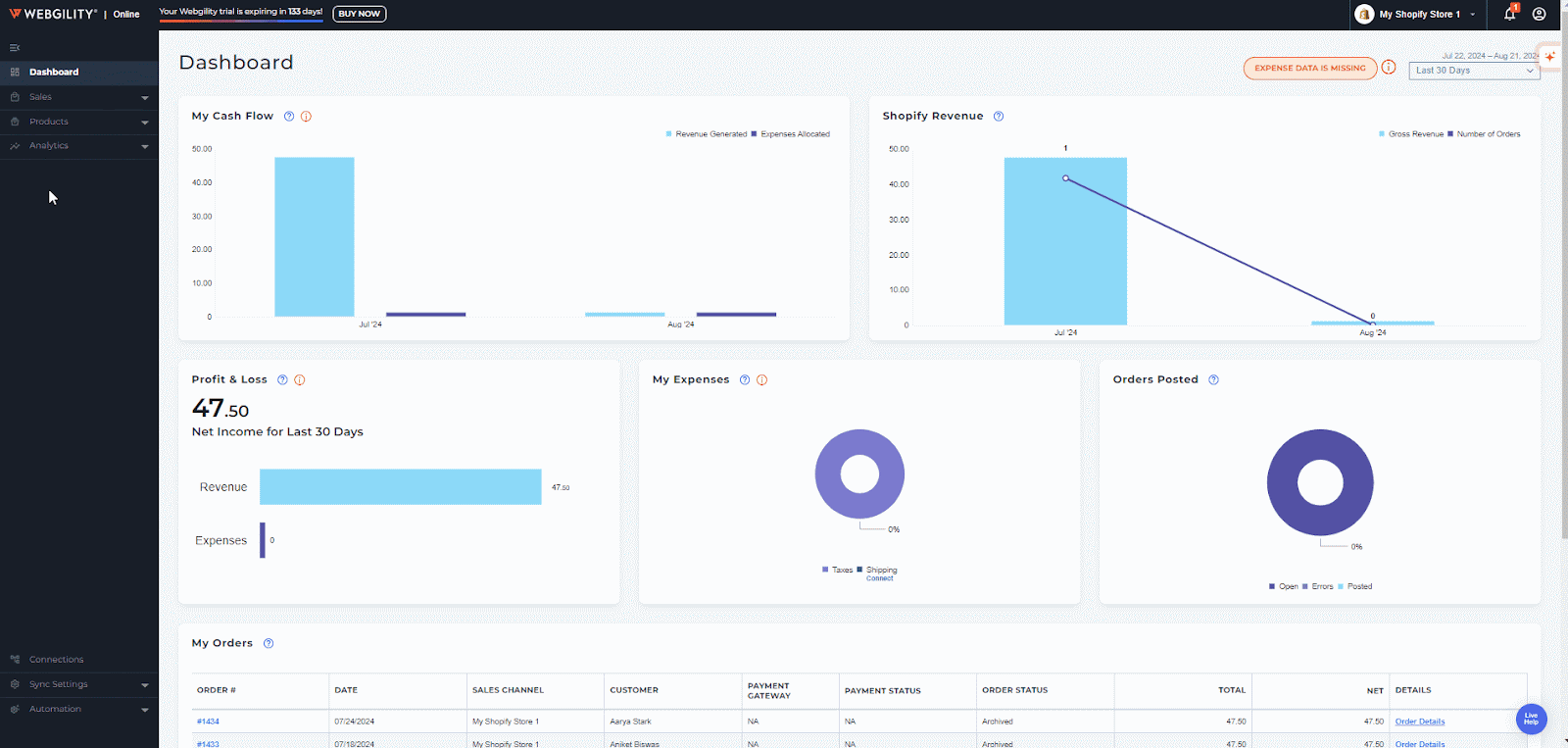
Task: Toggle the Revenue Generated legend series
Action: pyautogui.click(x=706, y=134)
